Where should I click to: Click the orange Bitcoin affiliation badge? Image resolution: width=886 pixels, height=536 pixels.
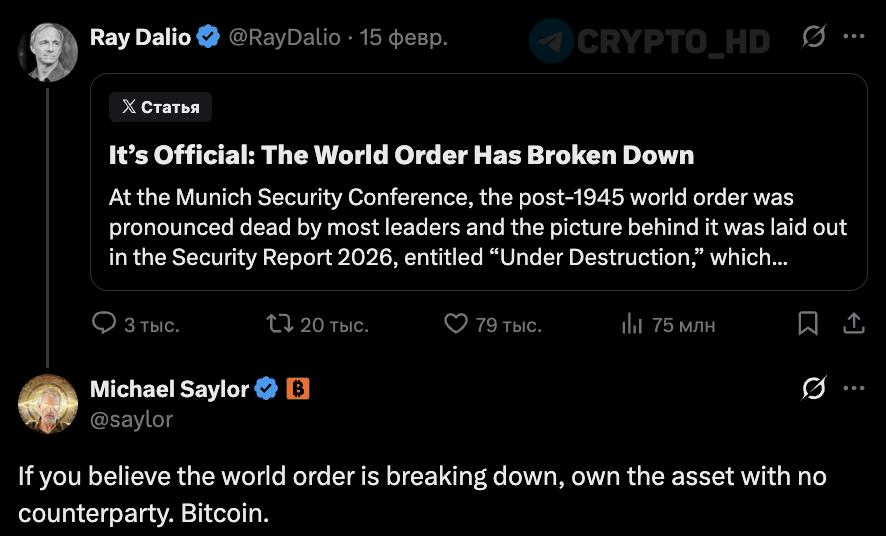click(x=298, y=389)
